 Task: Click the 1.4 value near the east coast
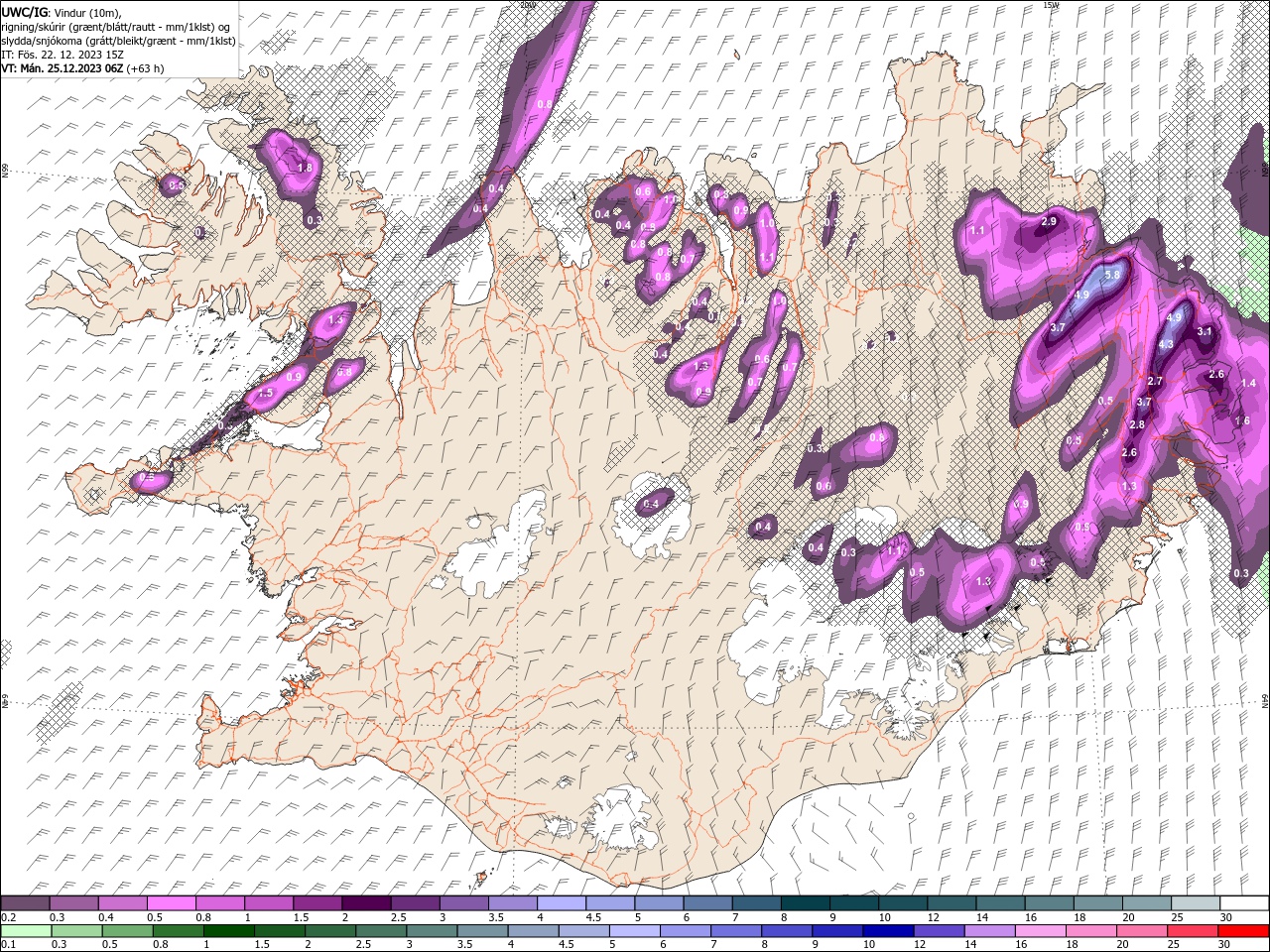click(1249, 383)
